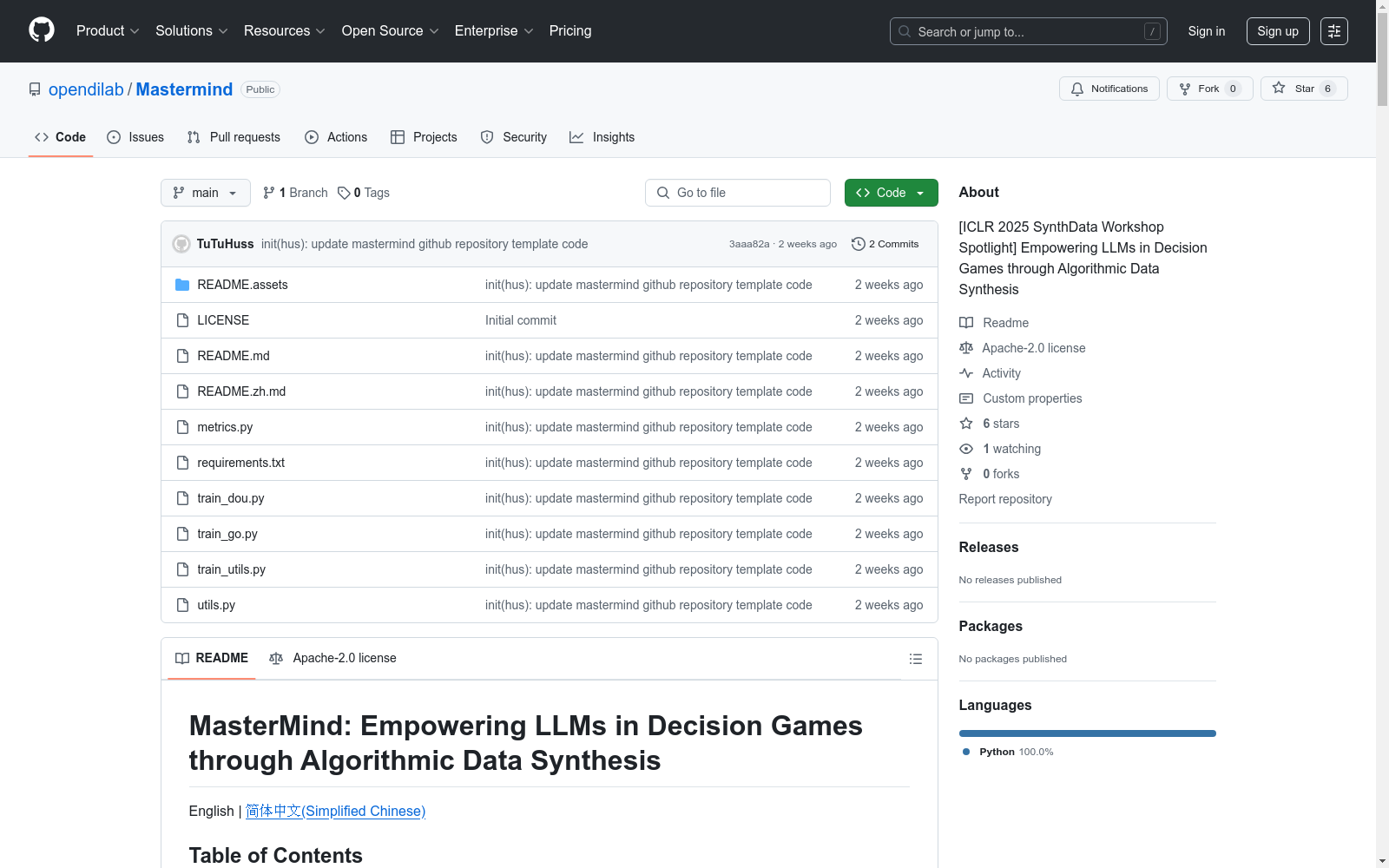Select the Apache-2.0 license tab

coord(332,658)
